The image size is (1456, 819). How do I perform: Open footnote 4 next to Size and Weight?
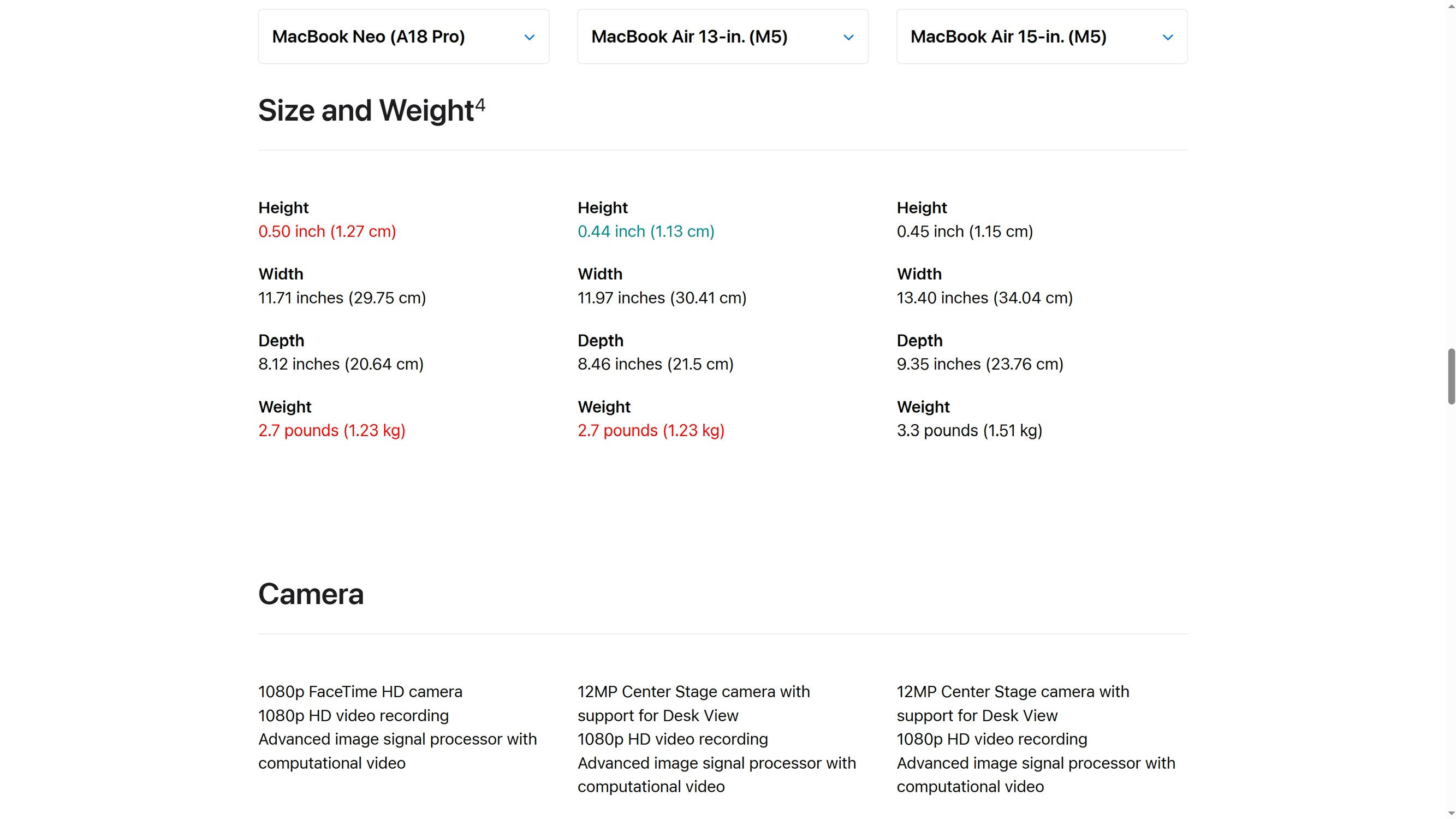480,105
